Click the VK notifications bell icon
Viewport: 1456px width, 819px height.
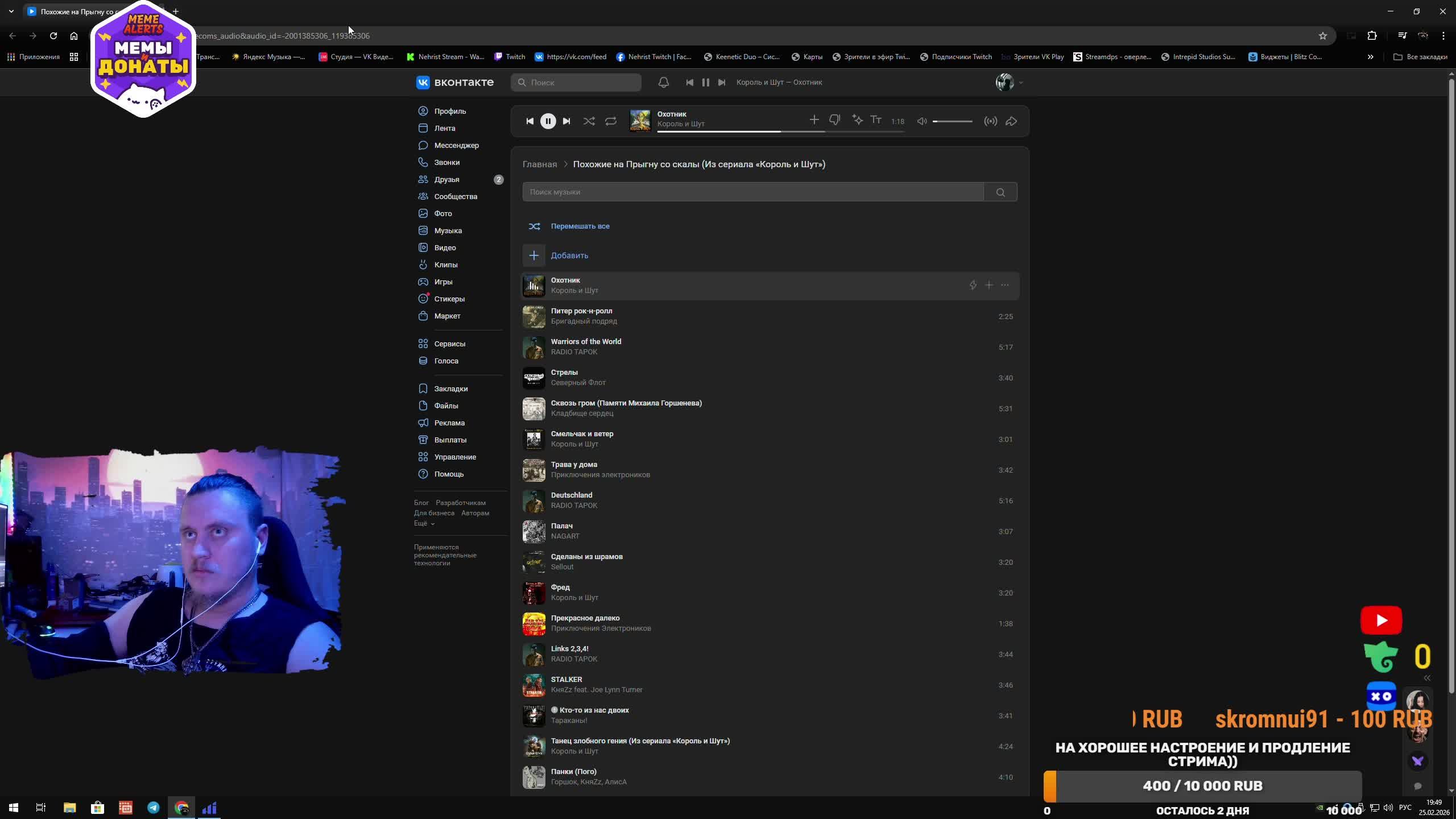663,82
